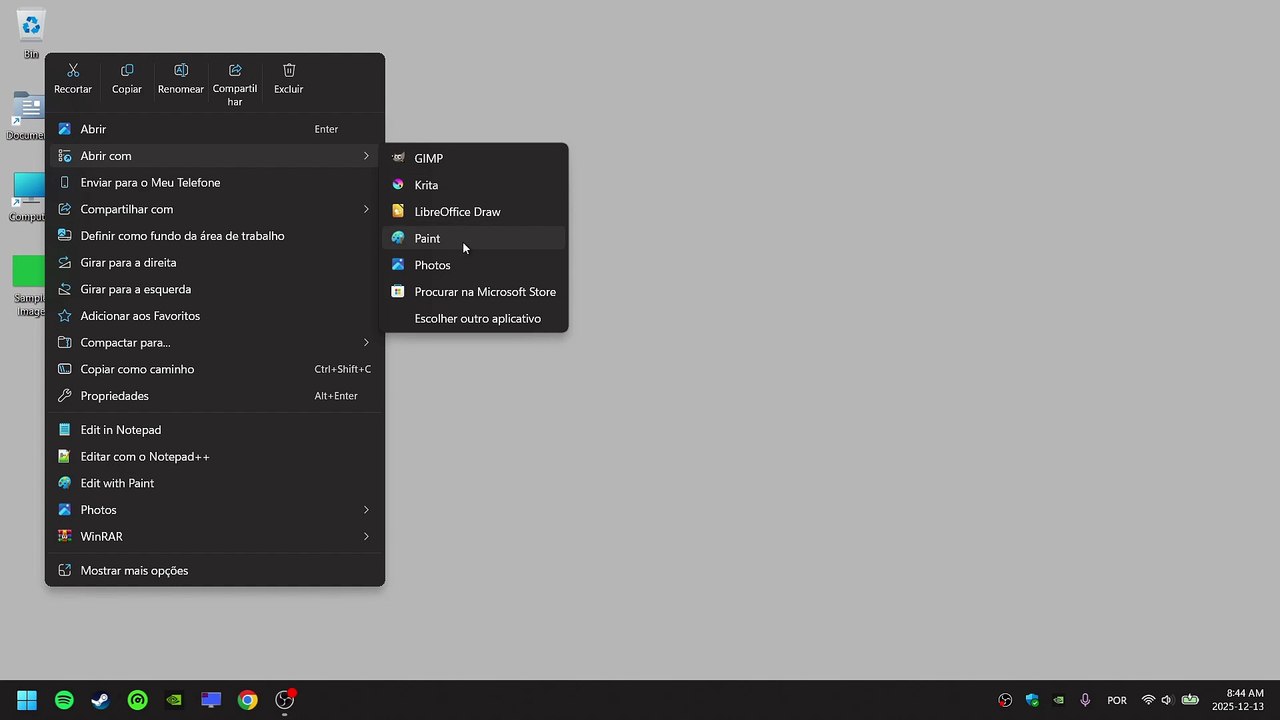Select Copiar como caminho

click(215, 369)
